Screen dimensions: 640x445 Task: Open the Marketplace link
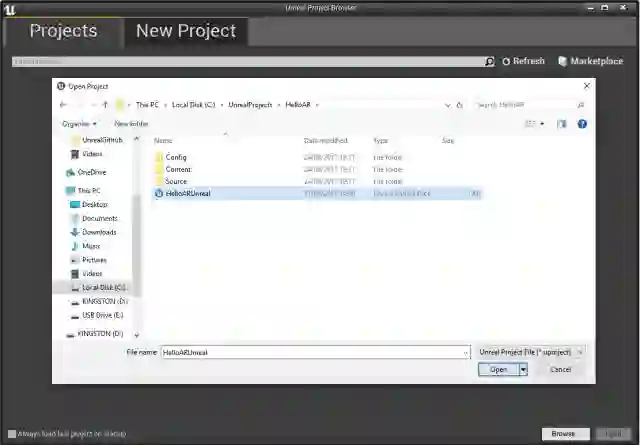[x=591, y=61]
